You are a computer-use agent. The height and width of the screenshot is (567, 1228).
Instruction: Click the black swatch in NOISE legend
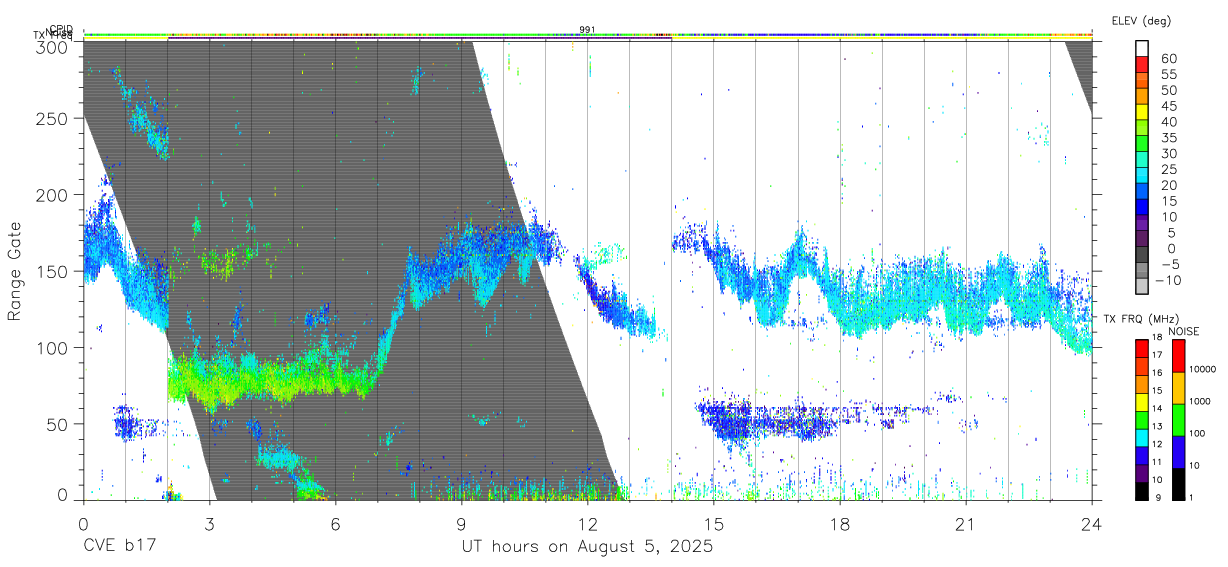(1179, 483)
